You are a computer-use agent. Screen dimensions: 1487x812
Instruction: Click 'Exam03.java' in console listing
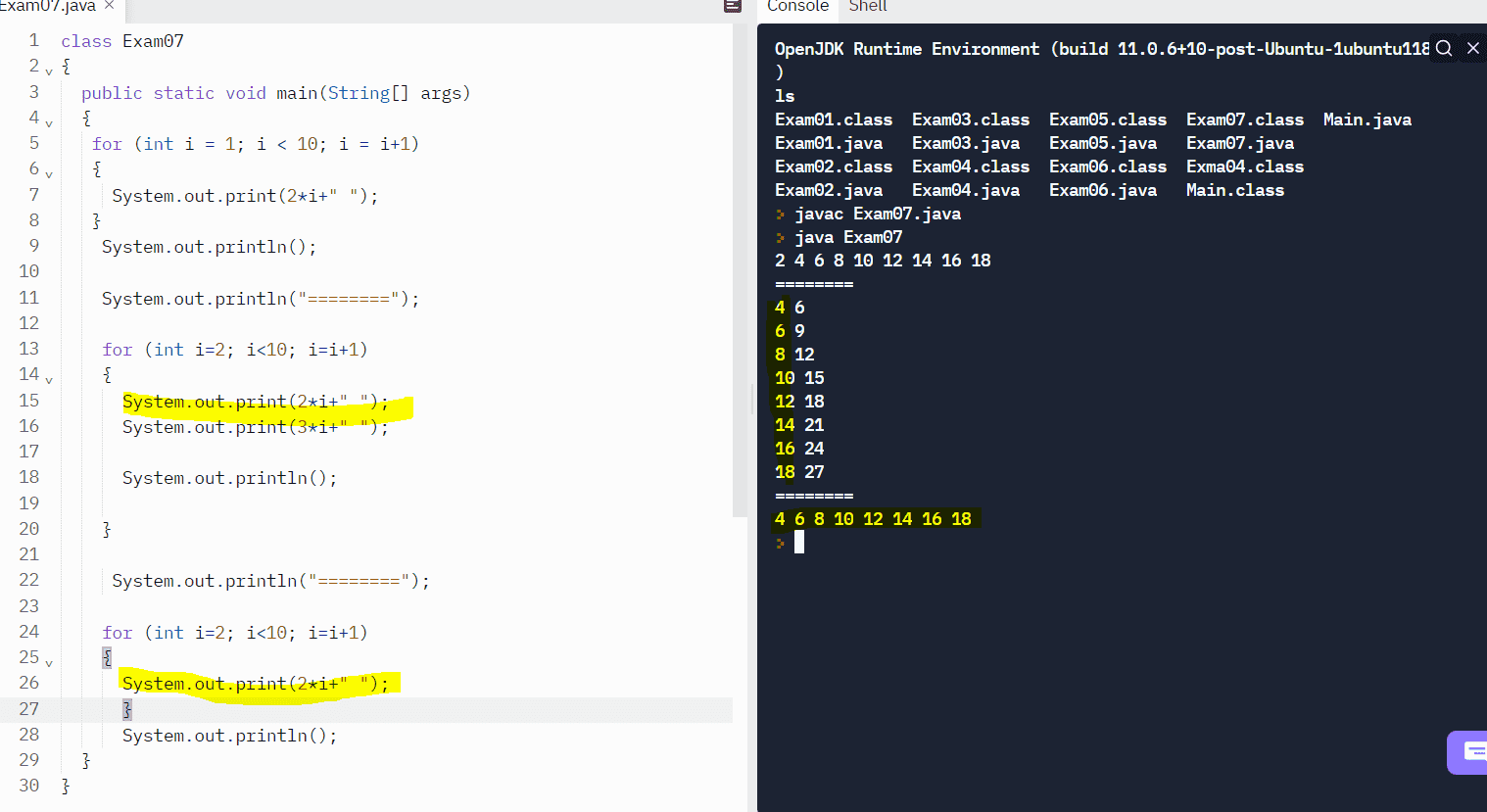click(x=966, y=143)
